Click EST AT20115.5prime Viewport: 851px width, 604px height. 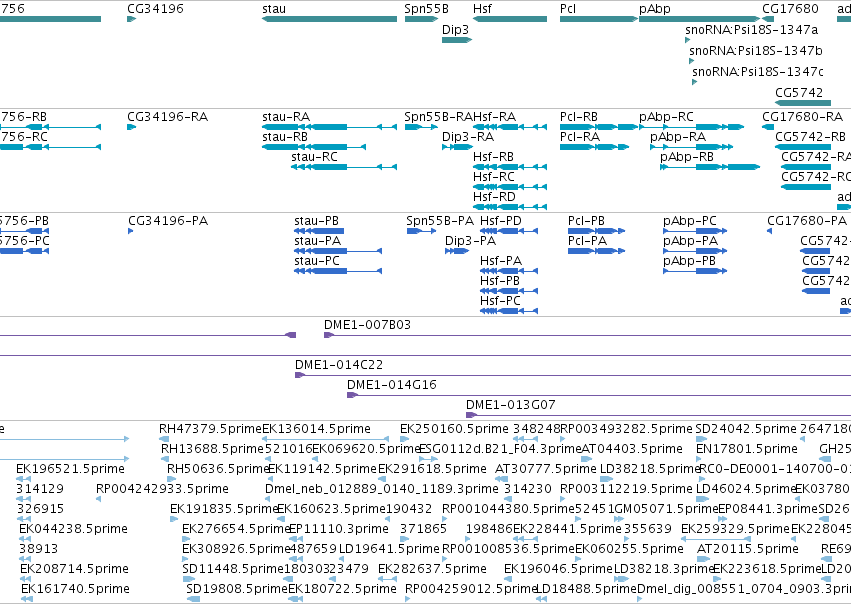click(747, 550)
